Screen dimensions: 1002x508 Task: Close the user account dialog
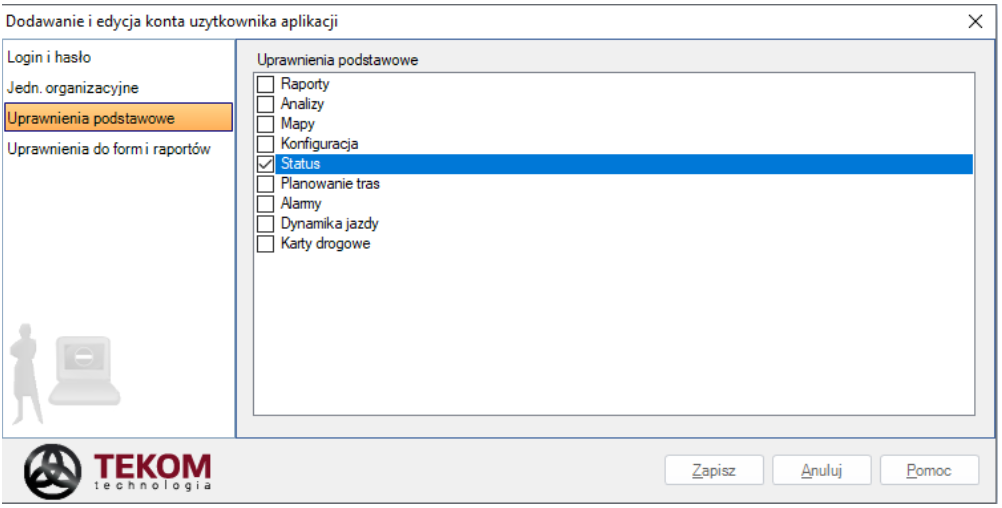coord(975,22)
